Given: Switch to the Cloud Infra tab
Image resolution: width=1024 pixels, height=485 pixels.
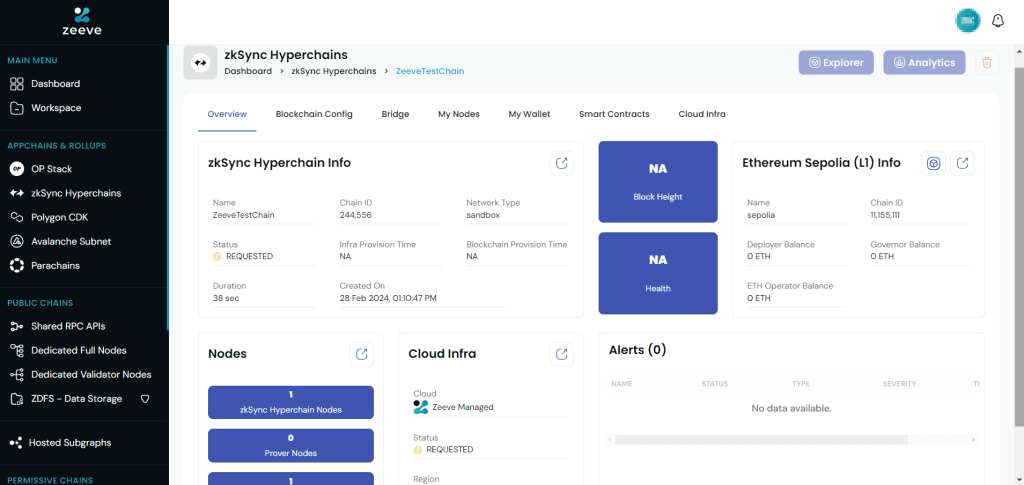Looking at the screenshot, I should [x=702, y=114].
